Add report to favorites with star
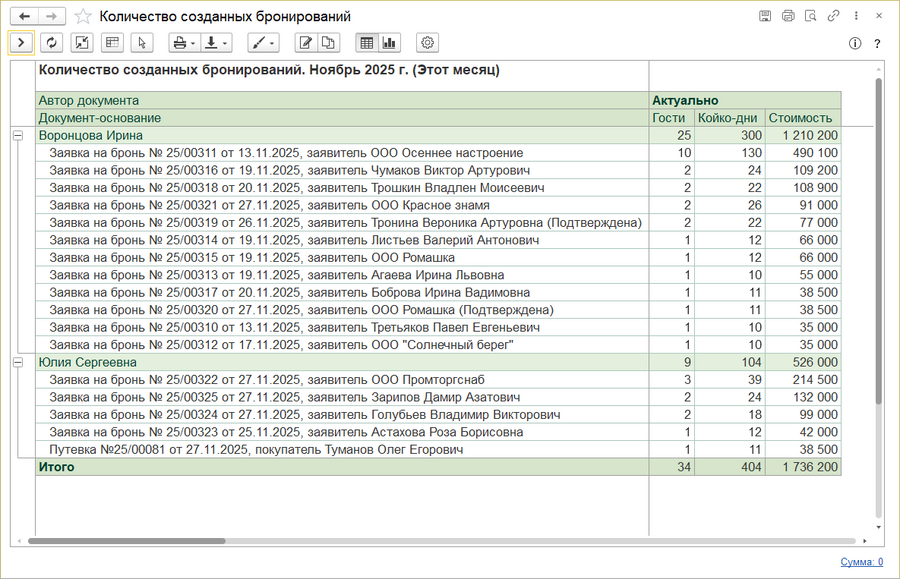Screen dimensions: 900x579 [x=83, y=17]
